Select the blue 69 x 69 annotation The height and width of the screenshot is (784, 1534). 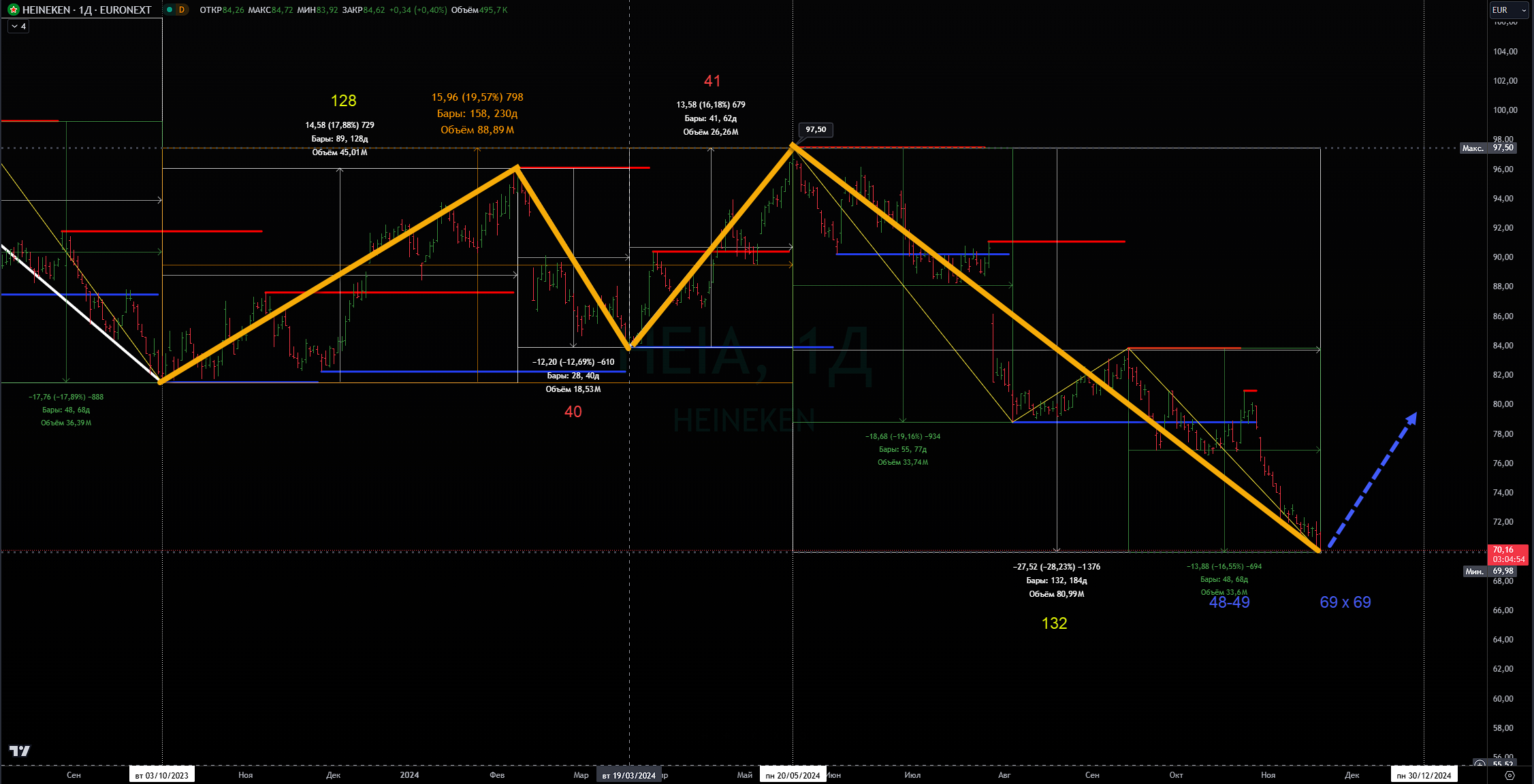point(1345,602)
